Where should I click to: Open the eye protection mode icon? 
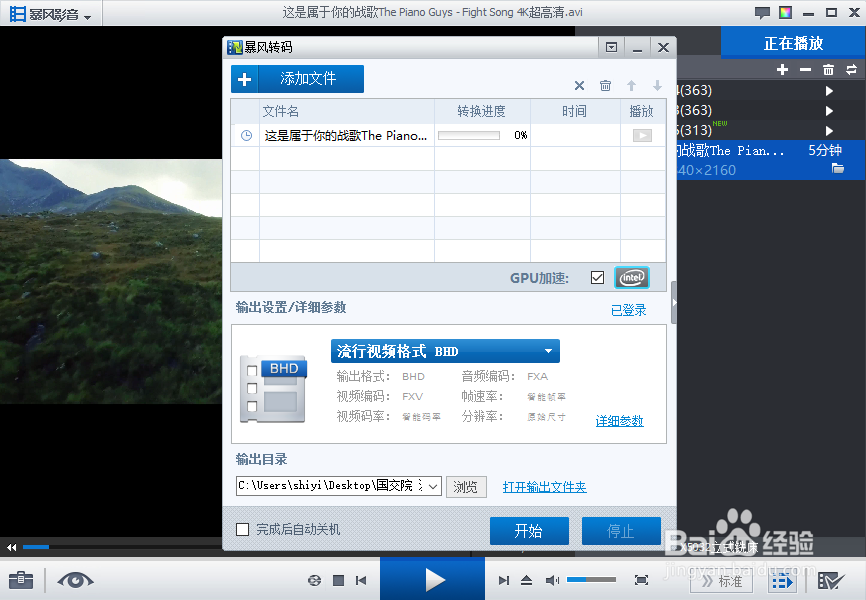click(75, 580)
